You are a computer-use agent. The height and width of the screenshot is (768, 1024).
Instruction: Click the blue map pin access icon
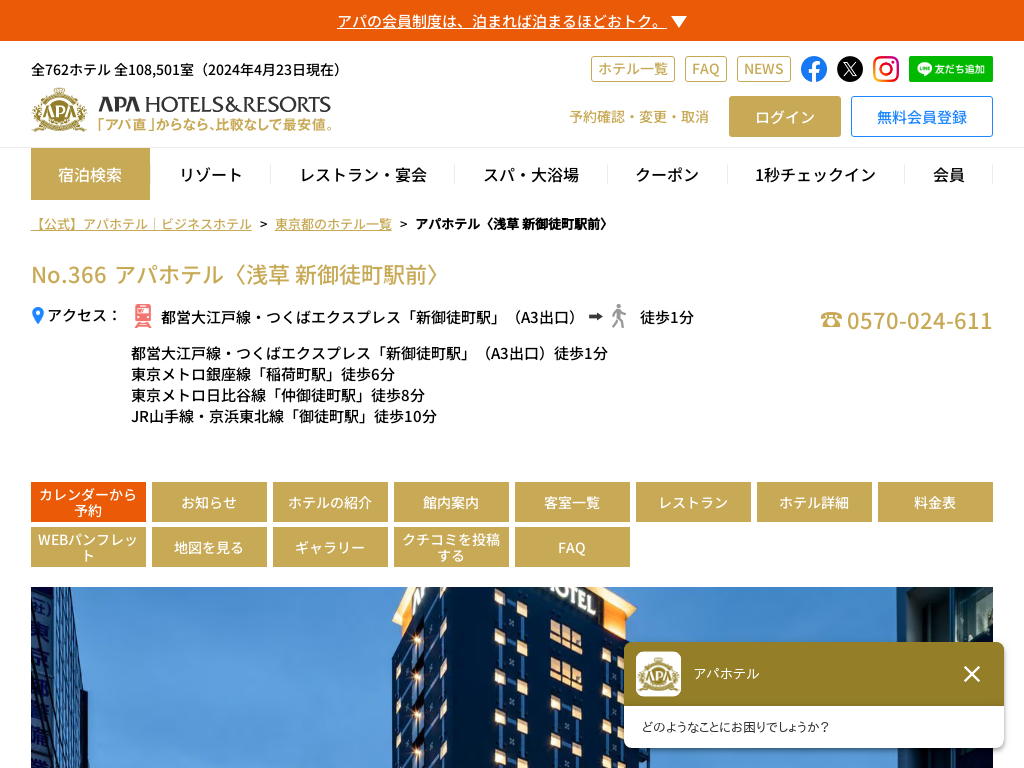click(x=38, y=315)
